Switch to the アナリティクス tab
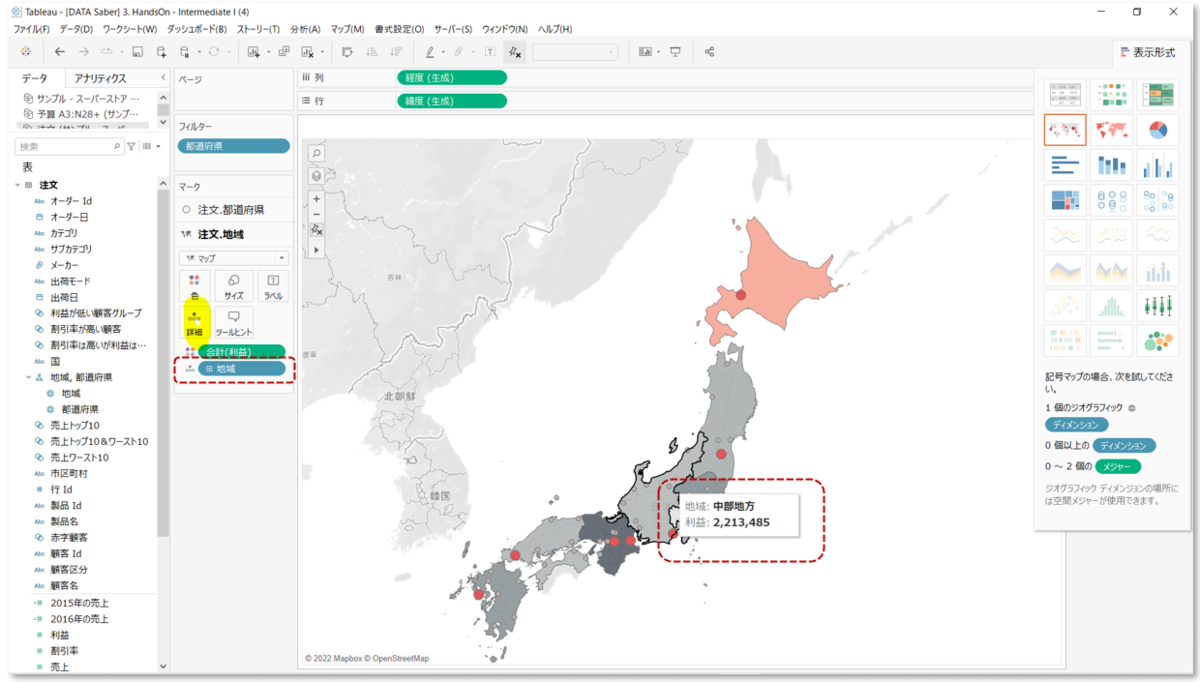 tap(100, 78)
